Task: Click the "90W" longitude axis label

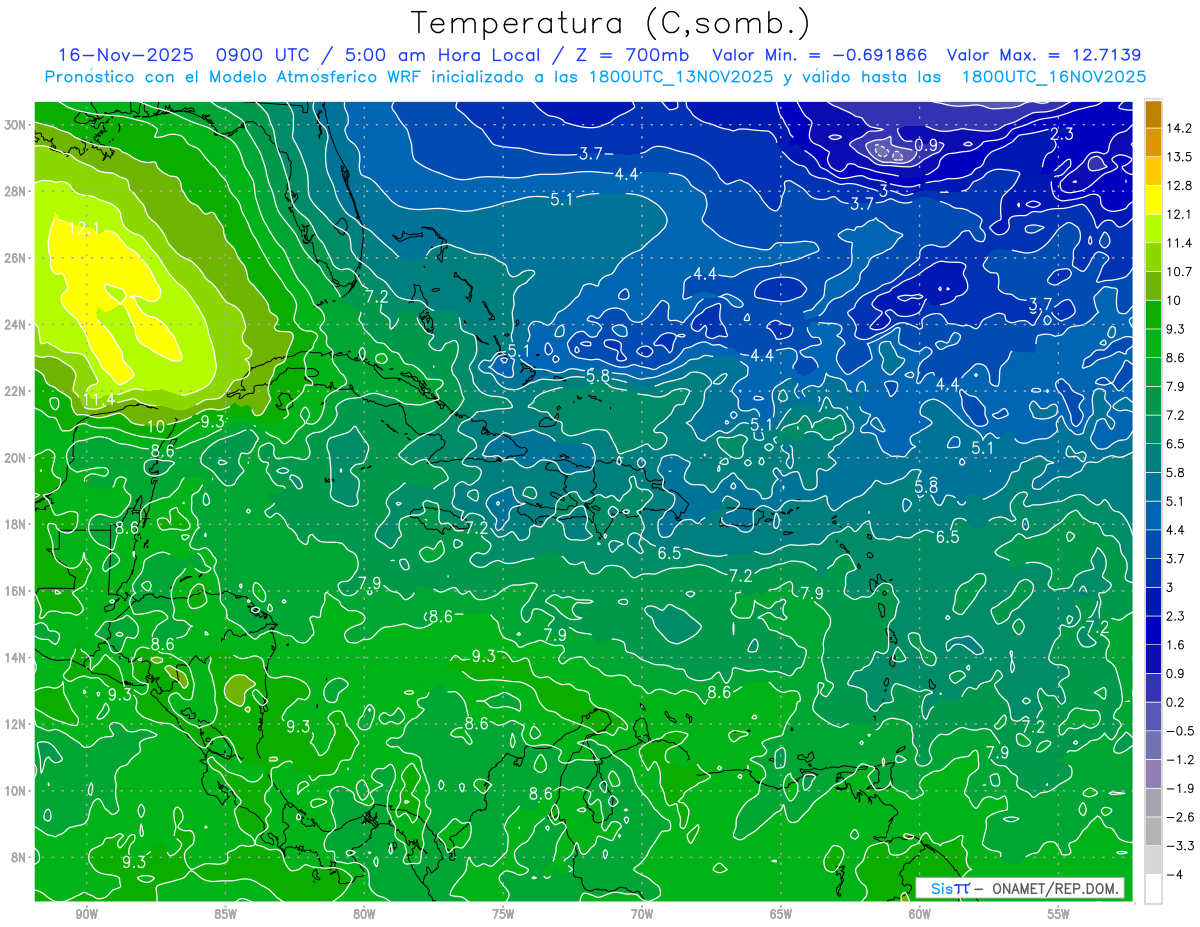Action: pos(86,914)
